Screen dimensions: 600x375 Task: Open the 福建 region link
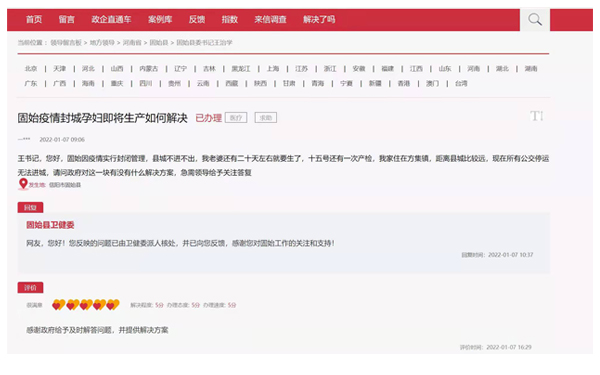coord(388,68)
